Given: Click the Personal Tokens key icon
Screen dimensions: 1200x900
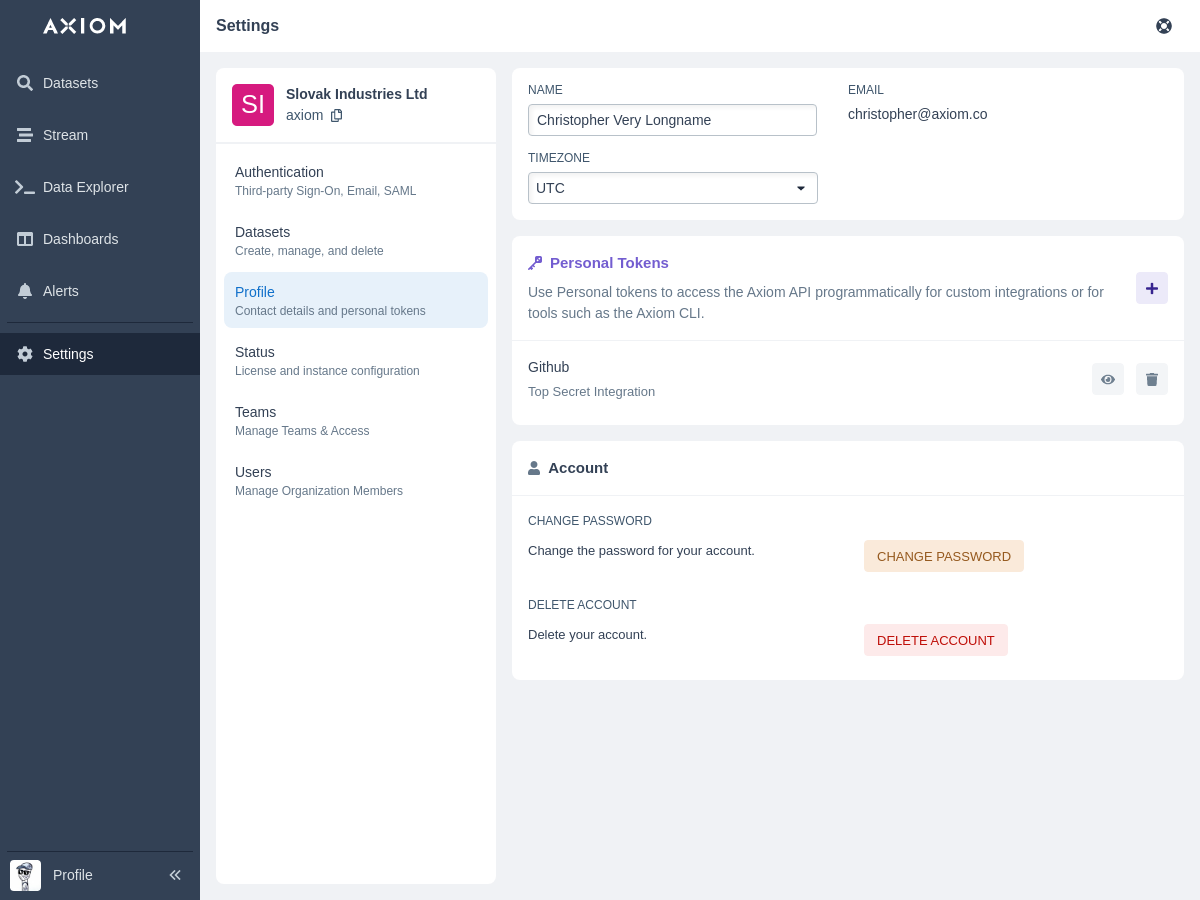Looking at the screenshot, I should click(x=535, y=263).
